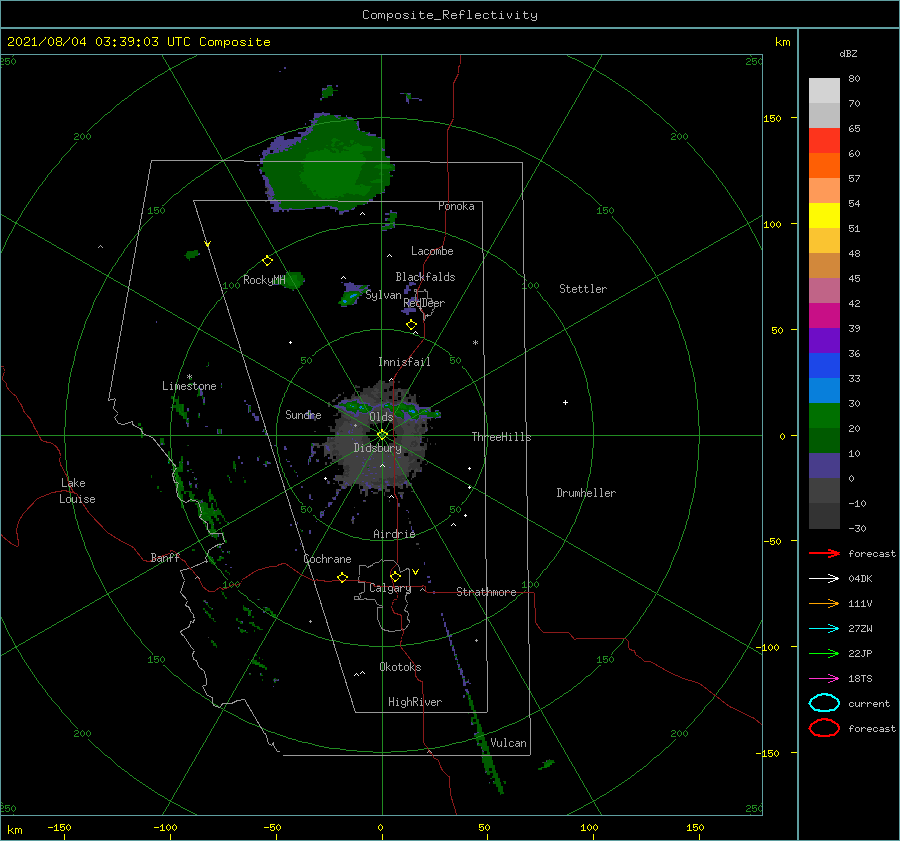Click the white 04DK arrow icon

pyautogui.click(x=824, y=578)
